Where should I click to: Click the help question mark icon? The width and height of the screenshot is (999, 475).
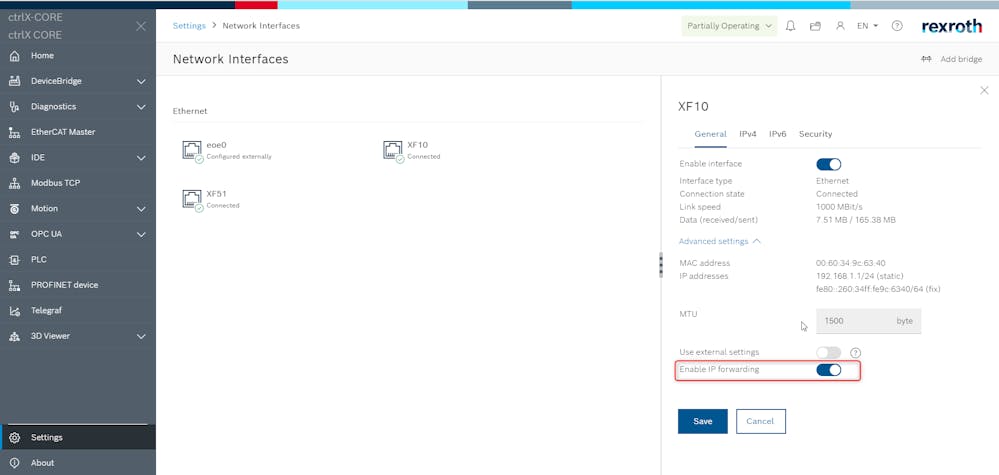tap(897, 26)
